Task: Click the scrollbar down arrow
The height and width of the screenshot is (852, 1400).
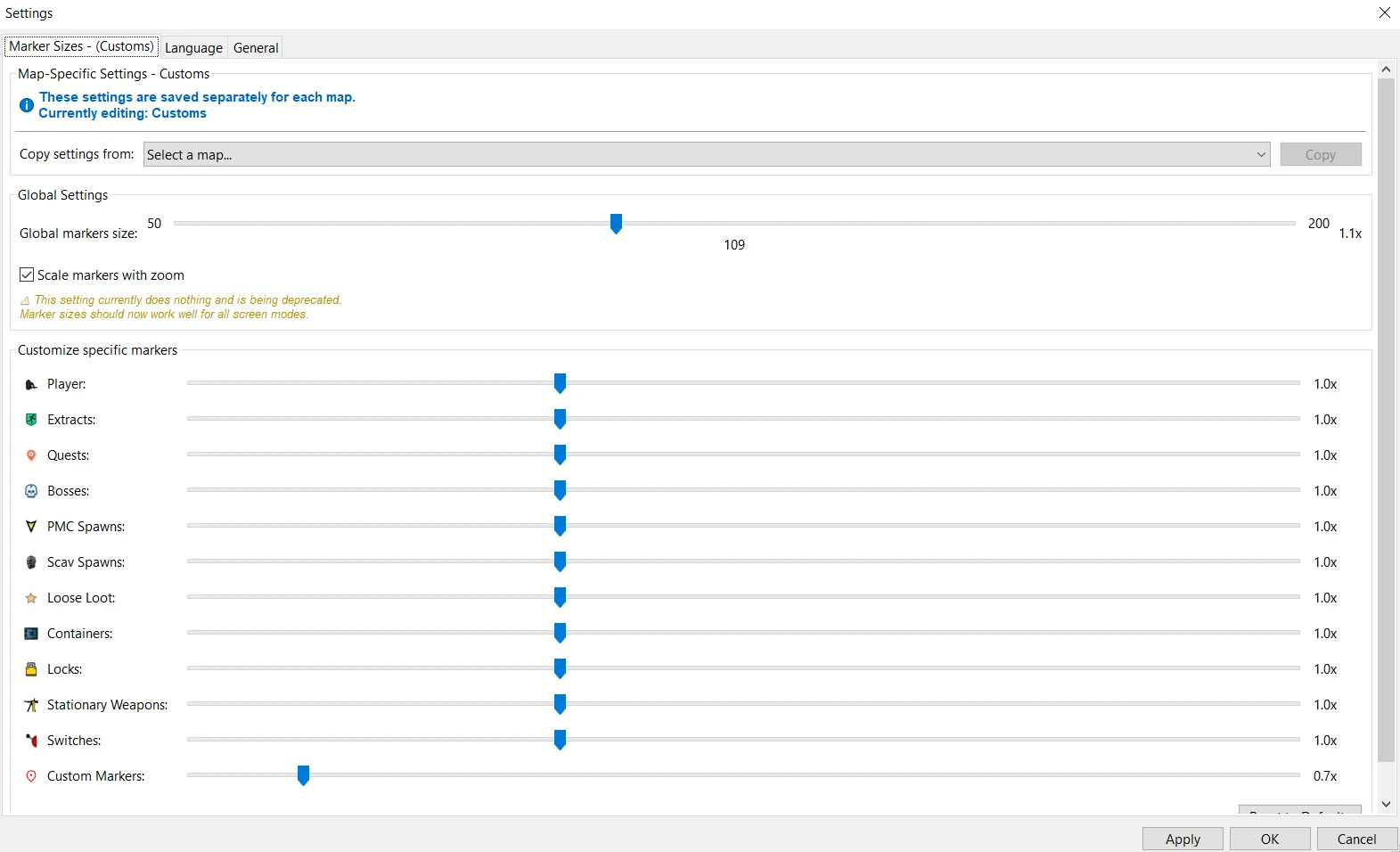Action: pos(1386,804)
